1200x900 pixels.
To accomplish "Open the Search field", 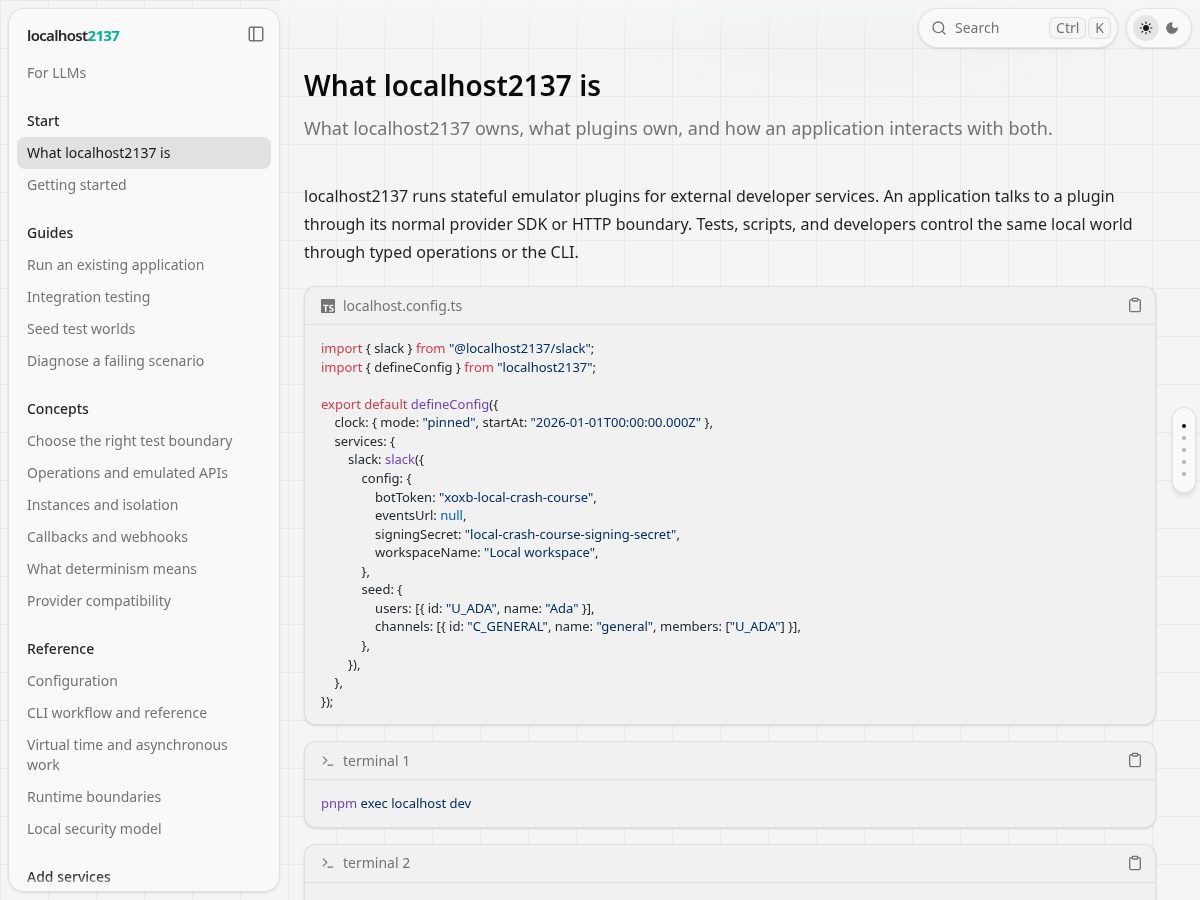I will [1018, 28].
